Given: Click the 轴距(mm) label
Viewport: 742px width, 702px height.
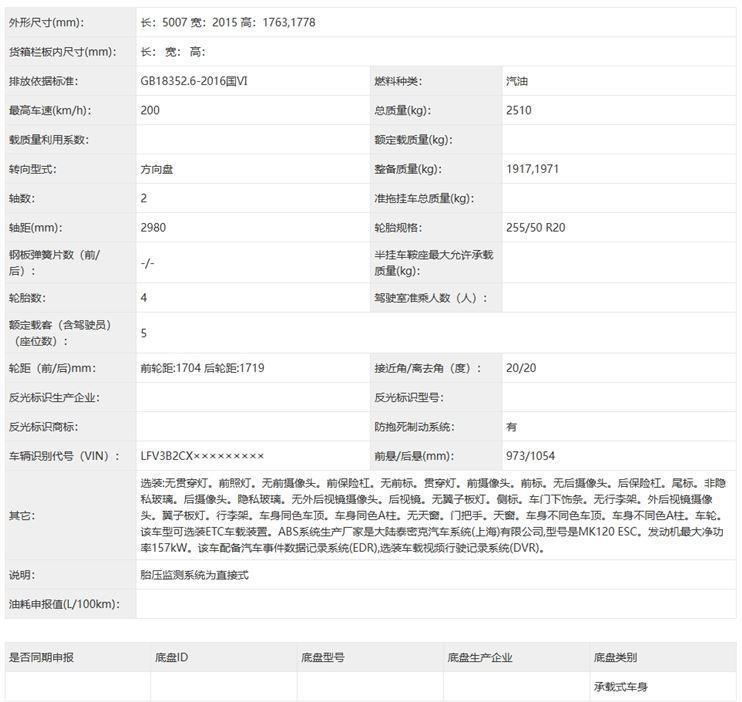Looking at the screenshot, I should pyautogui.click(x=36, y=228).
